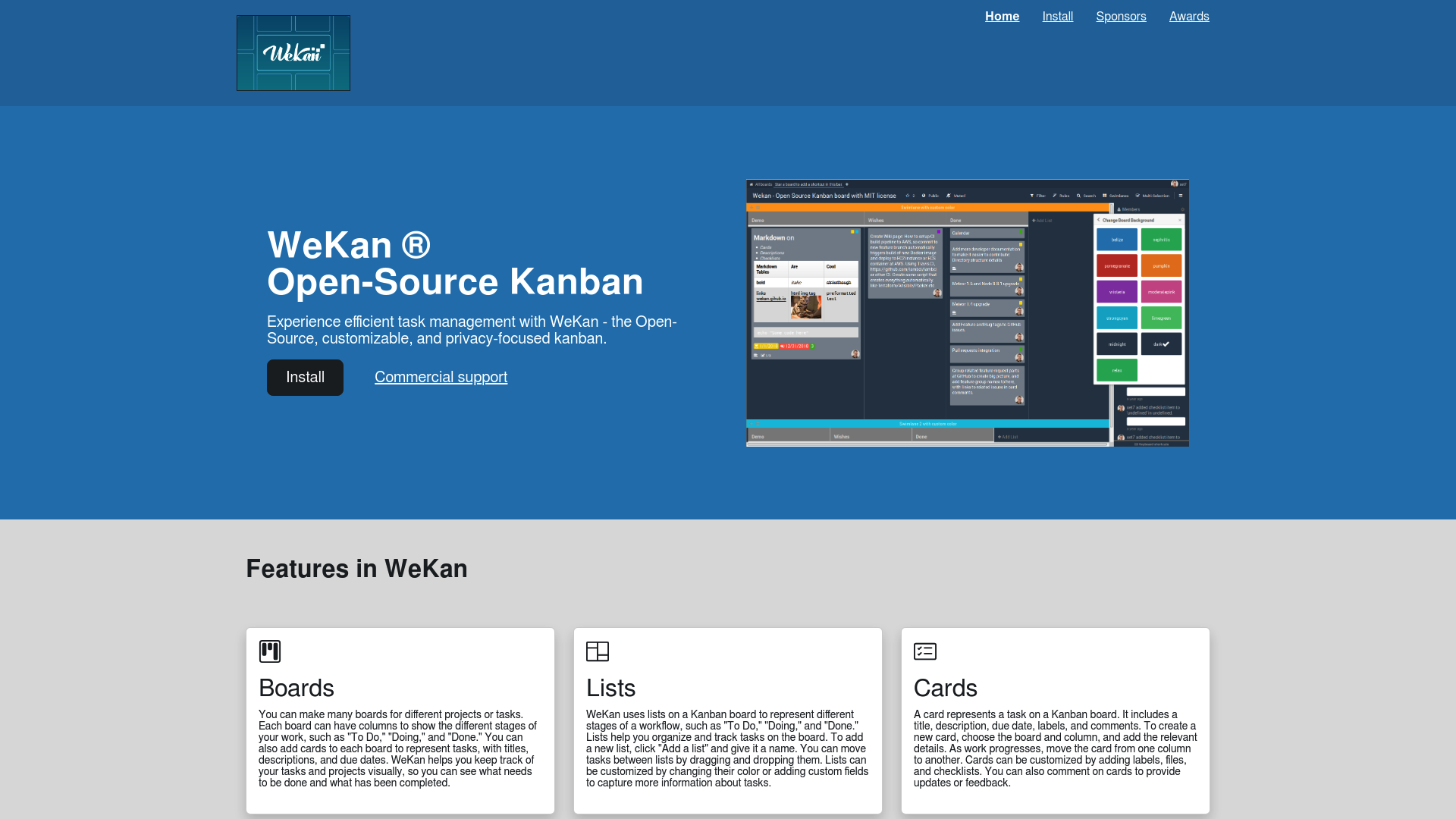Viewport: 1456px width, 819px height.
Task: Click the Lists description paragraph
Action: pos(727,748)
